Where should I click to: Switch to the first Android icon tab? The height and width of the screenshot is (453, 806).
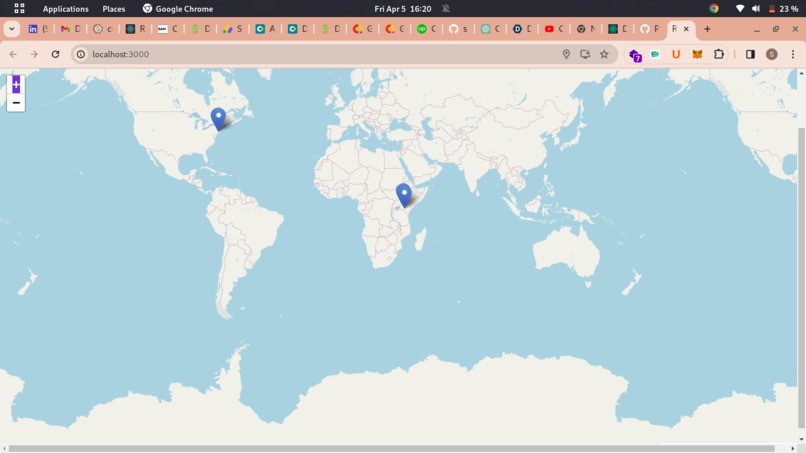pos(200,29)
